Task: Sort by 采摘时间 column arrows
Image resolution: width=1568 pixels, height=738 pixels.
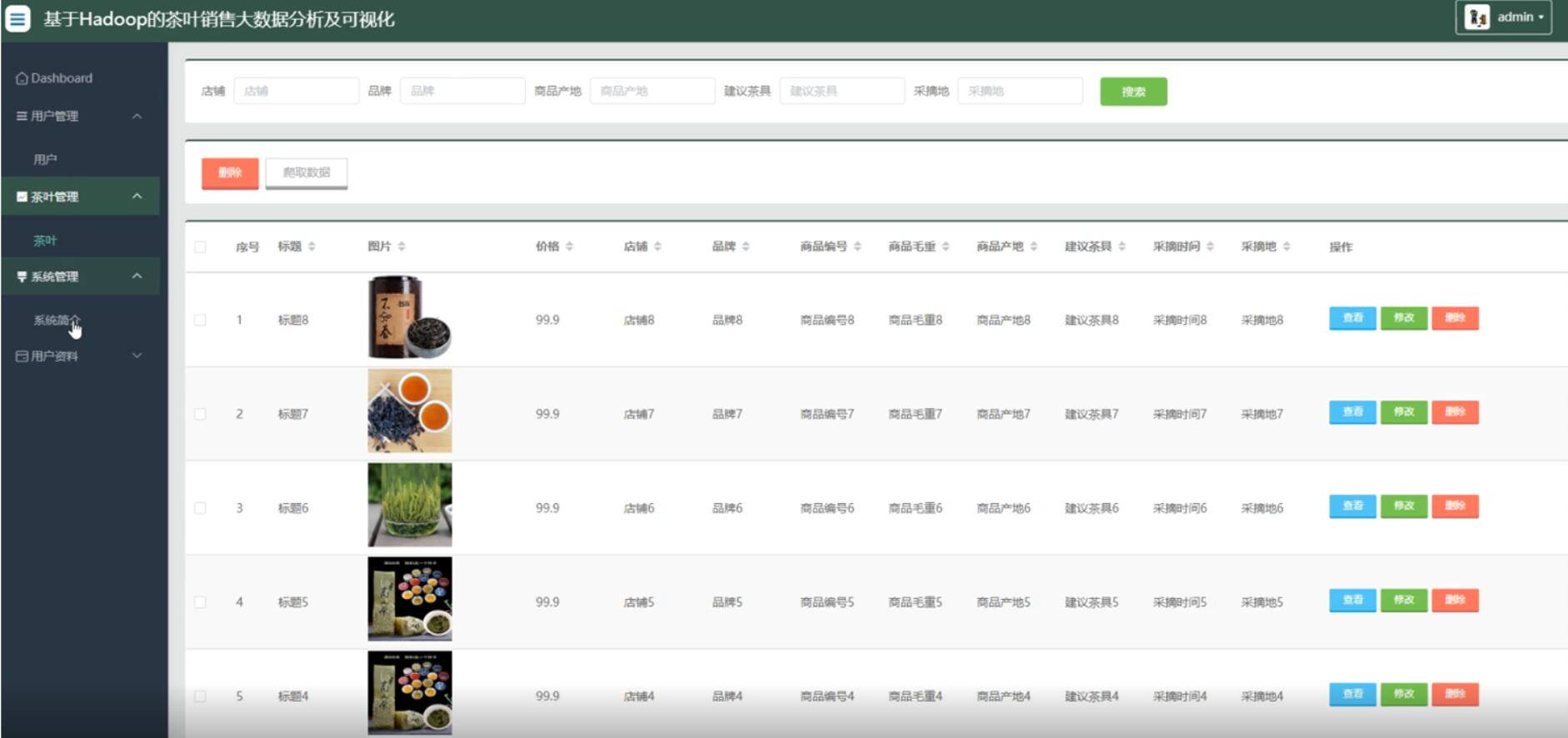Action: [x=1211, y=247]
